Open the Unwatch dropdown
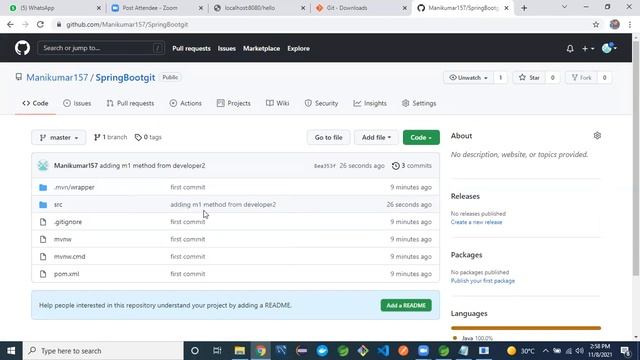This screenshot has height=360, width=640. [469, 78]
